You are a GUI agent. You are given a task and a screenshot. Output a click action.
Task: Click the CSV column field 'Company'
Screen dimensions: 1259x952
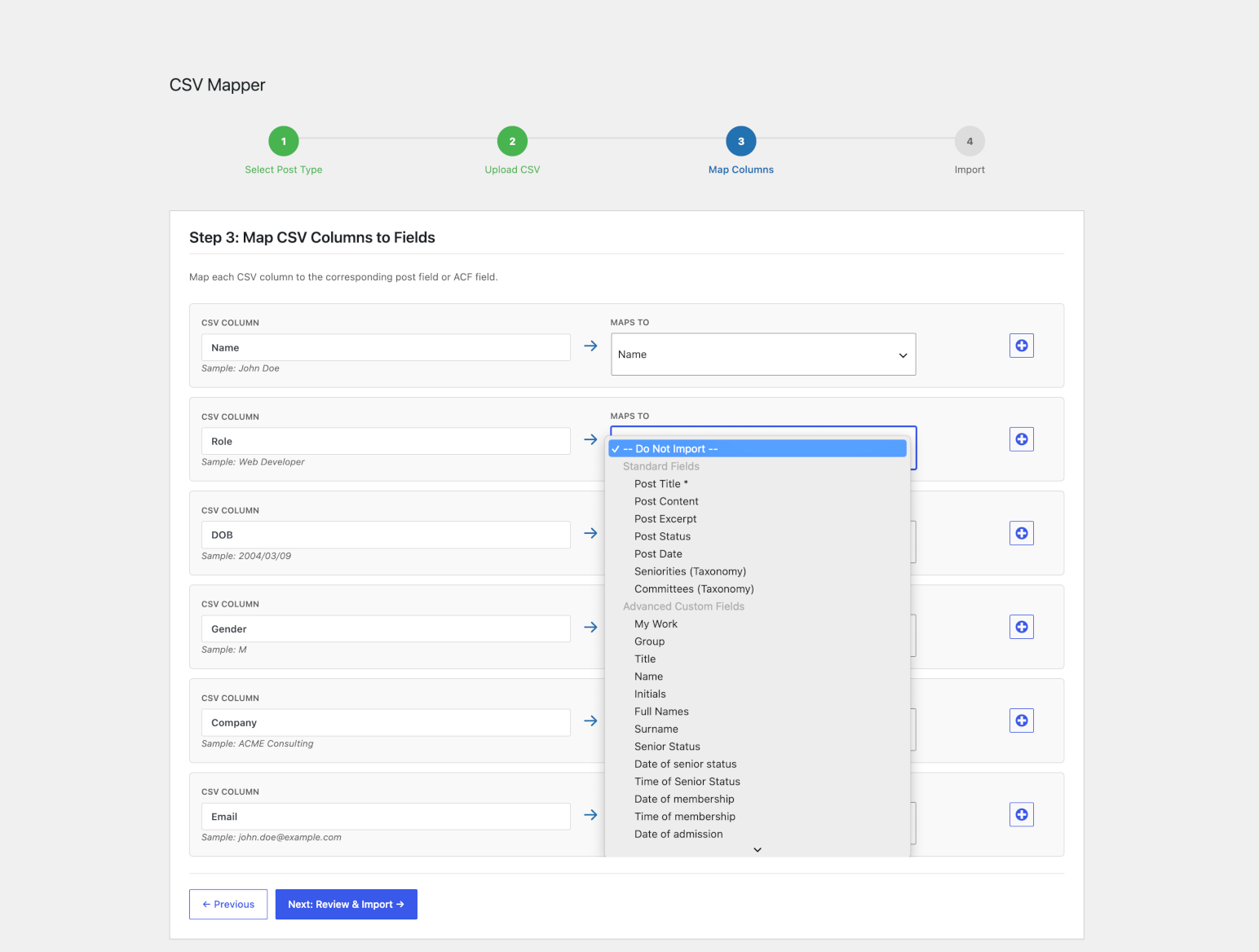(x=386, y=722)
